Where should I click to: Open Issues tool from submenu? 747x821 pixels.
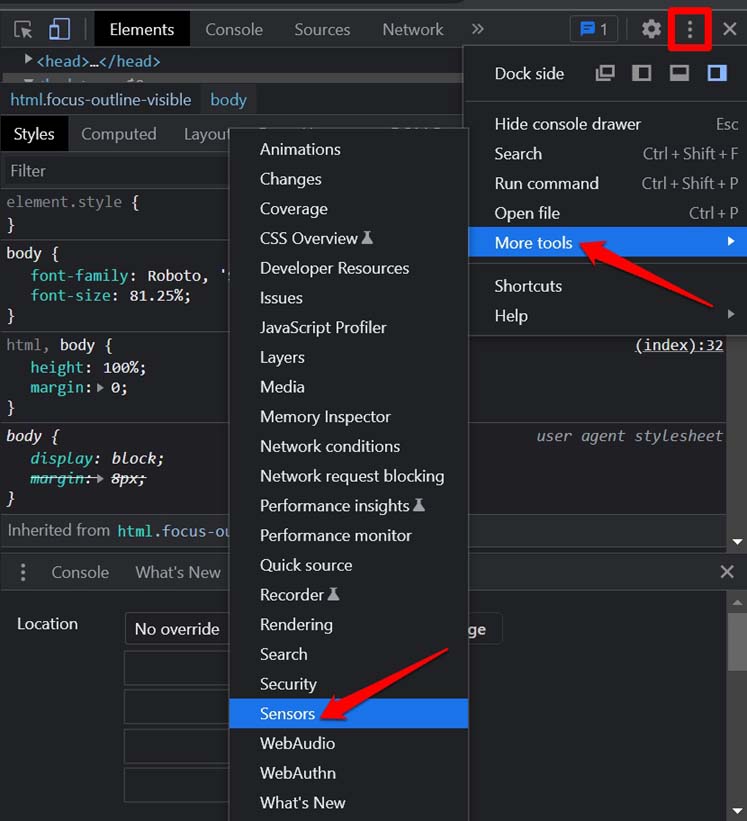pos(349,298)
